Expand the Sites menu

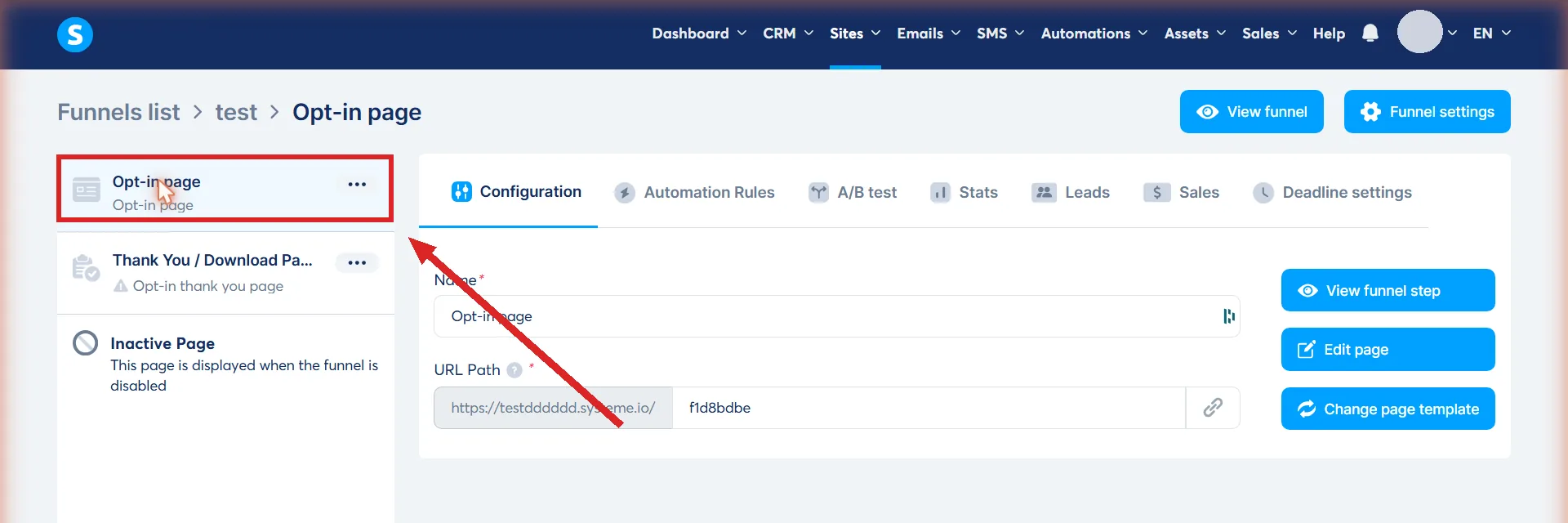point(855,34)
